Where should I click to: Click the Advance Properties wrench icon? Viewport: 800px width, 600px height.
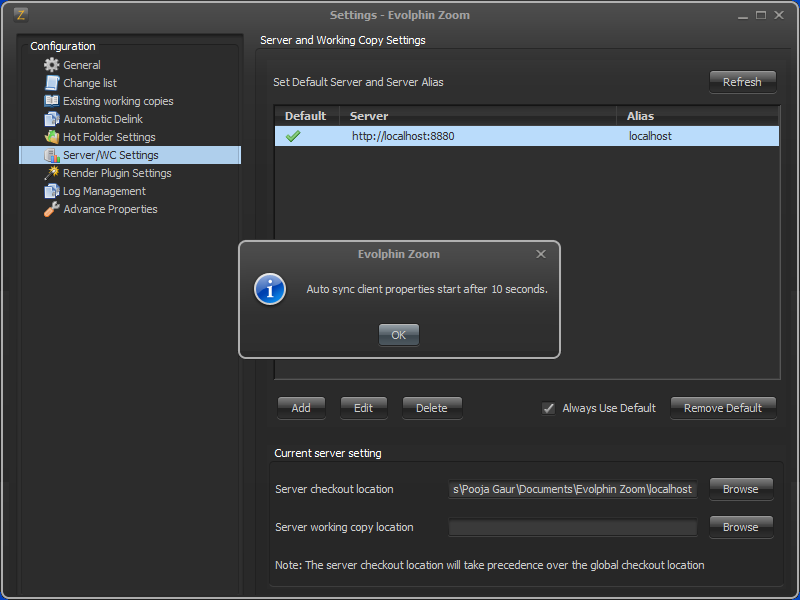click(52, 209)
